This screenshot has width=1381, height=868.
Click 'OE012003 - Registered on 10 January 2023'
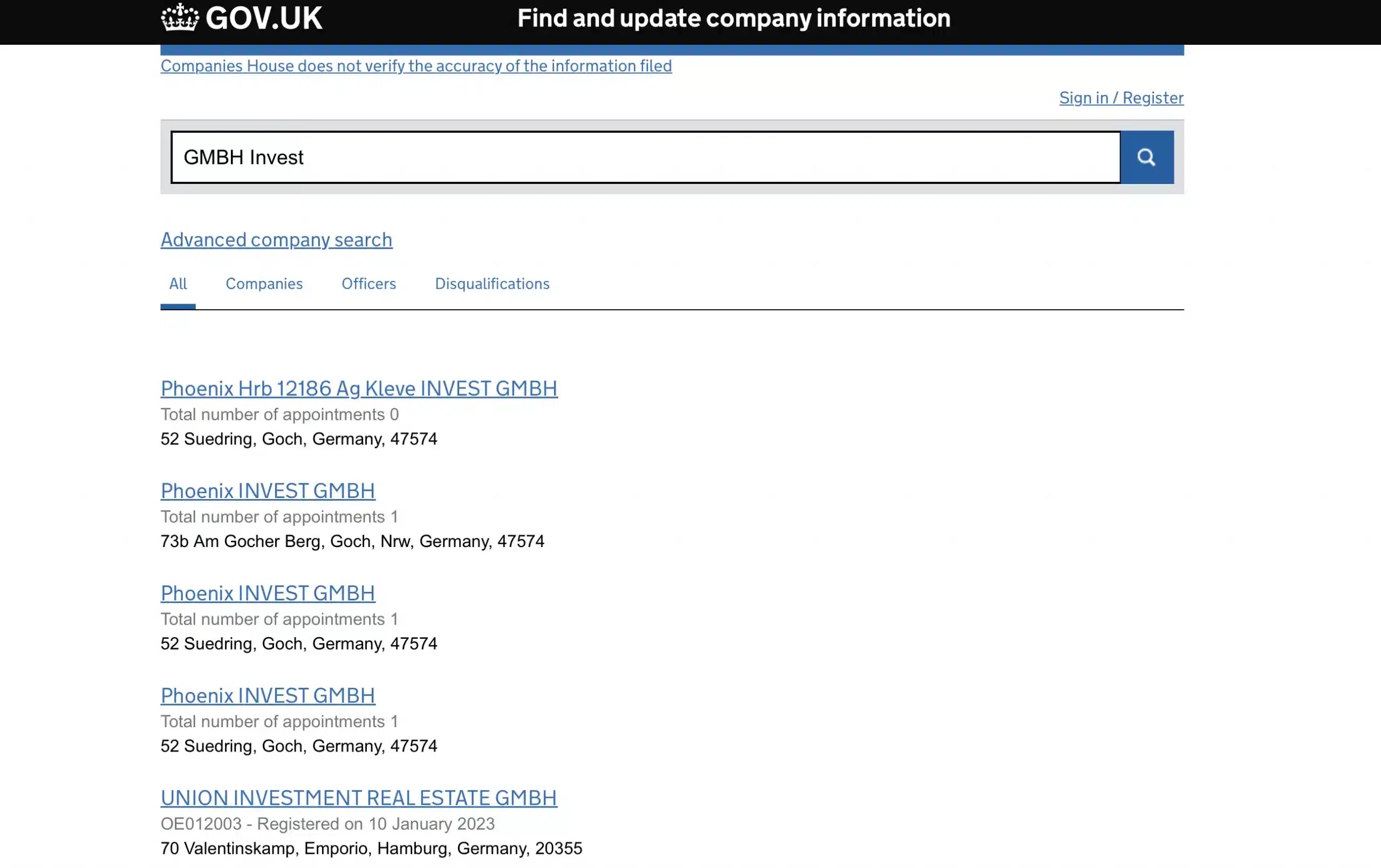(327, 824)
